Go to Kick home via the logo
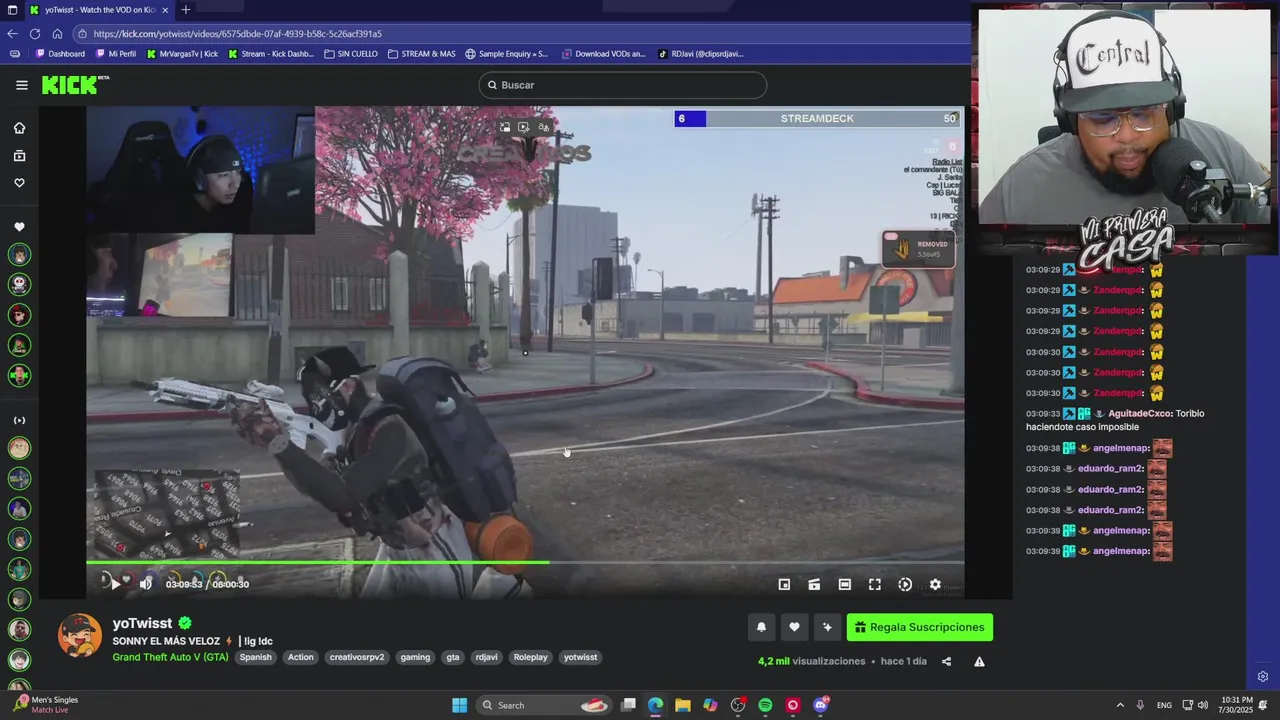Image resolution: width=1280 pixels, height=720 pixels. 71,85
